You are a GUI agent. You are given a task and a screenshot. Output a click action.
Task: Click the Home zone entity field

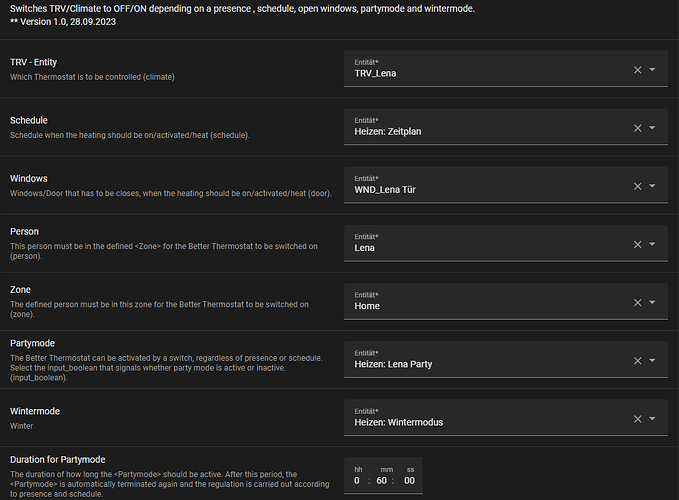480,304
